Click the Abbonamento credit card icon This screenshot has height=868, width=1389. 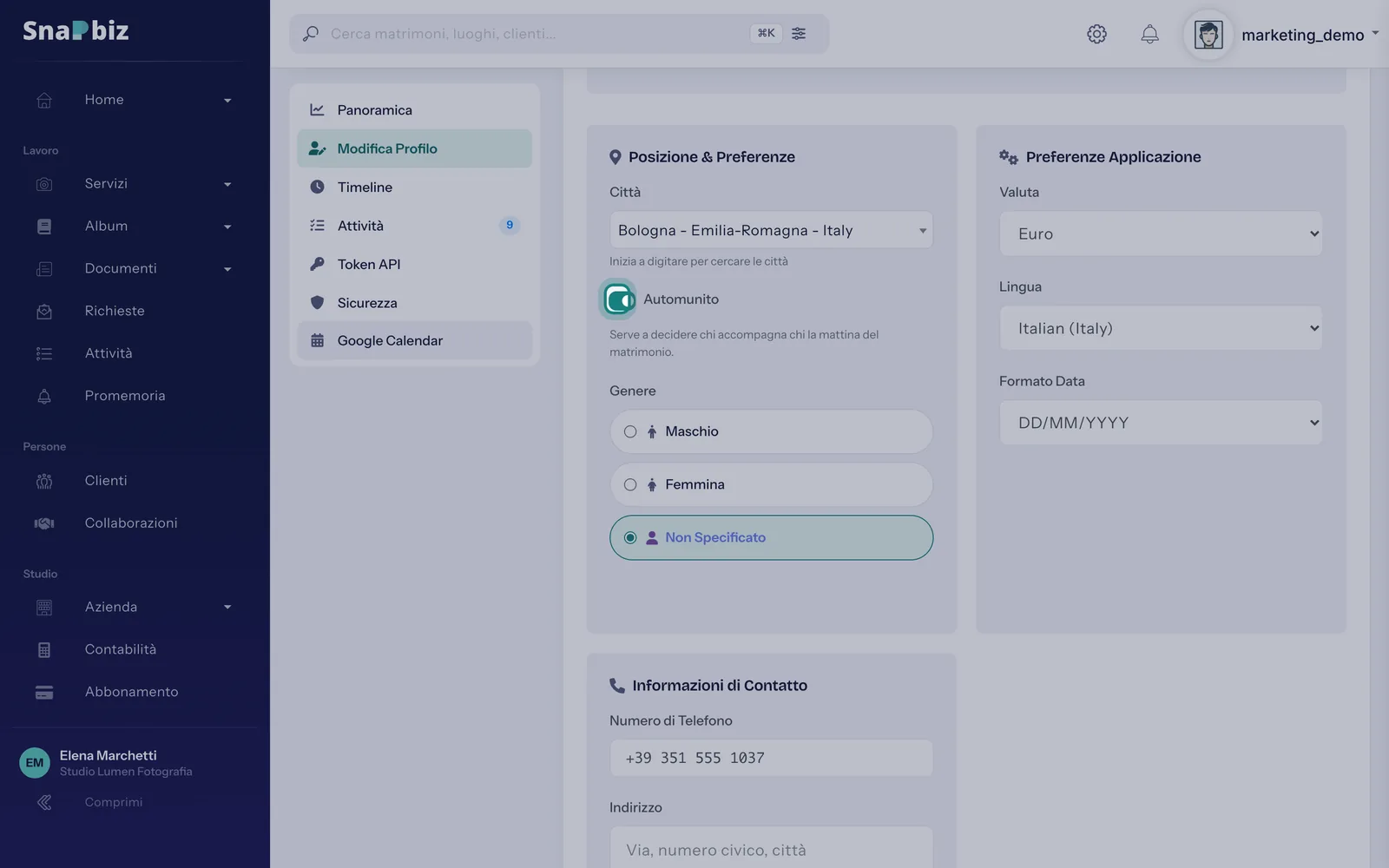(44, 692)
